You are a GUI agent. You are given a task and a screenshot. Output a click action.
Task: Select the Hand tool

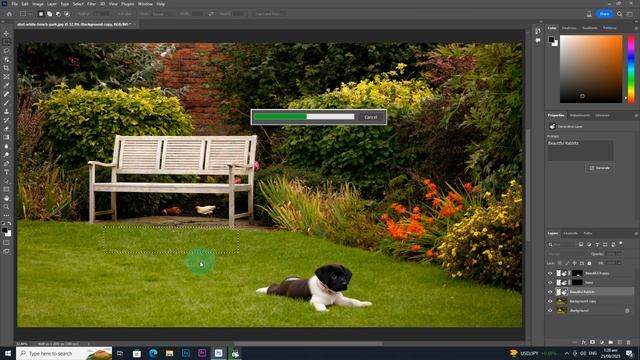6,198
